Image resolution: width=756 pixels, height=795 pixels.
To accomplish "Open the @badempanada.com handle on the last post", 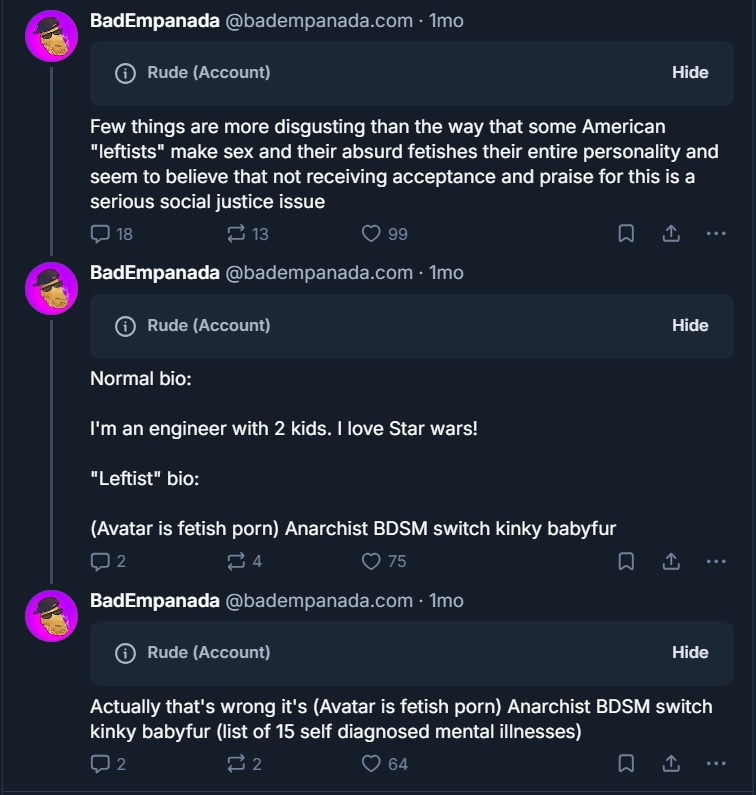I will click(x=318, y=600).
